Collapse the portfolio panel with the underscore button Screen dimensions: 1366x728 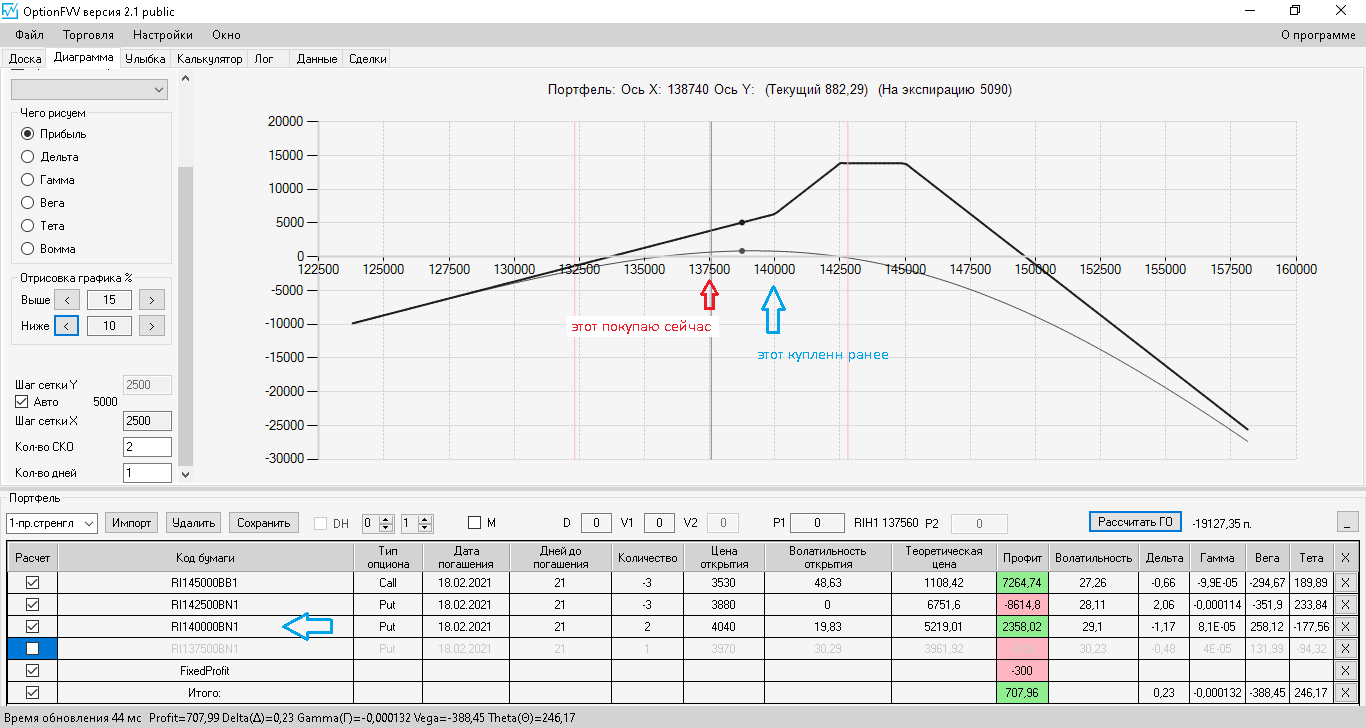tap(1348, 522)
